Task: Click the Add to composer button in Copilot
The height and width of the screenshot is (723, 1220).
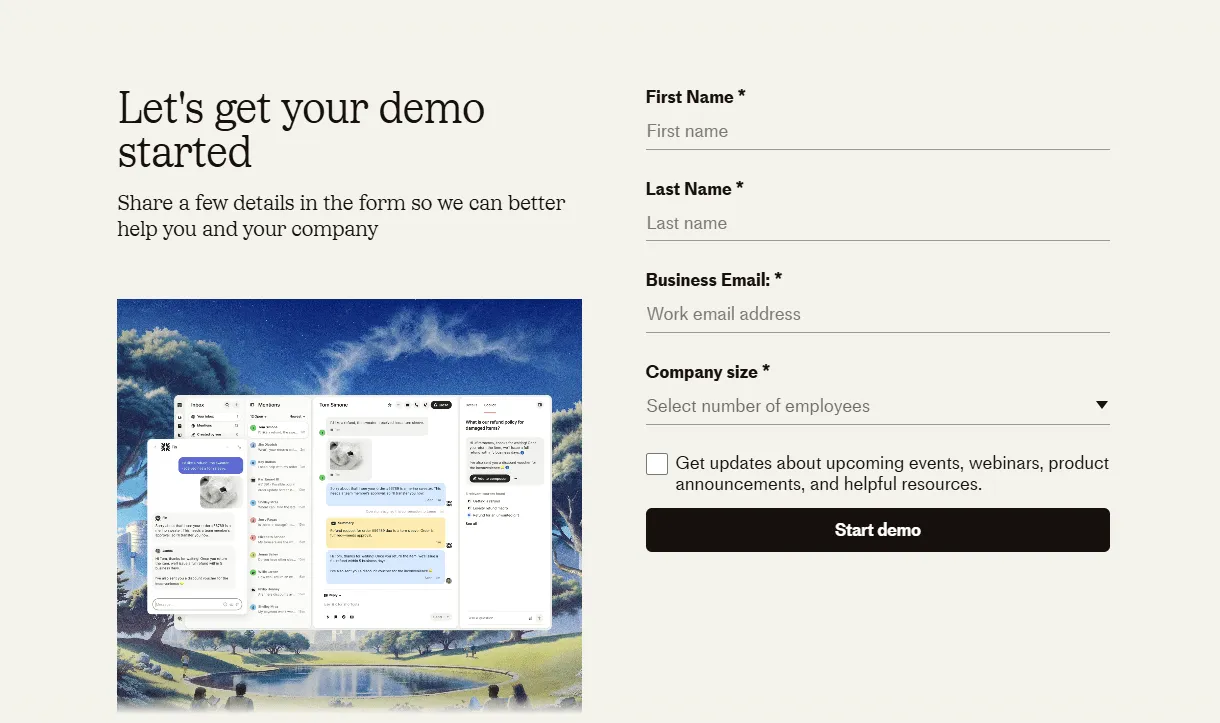Action: (488, 479)
